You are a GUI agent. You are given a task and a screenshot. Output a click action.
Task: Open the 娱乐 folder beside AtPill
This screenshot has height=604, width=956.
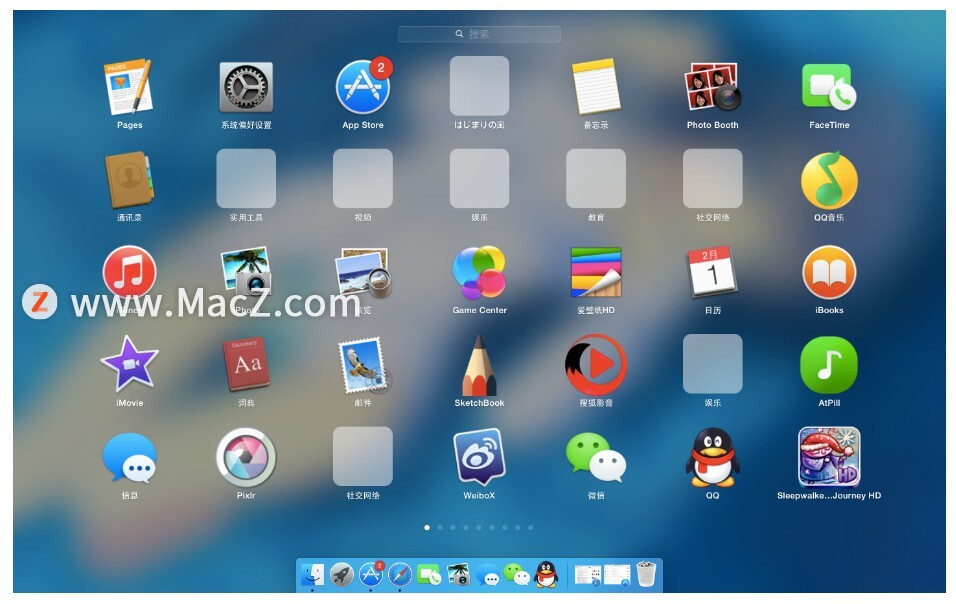coord(712,364)
